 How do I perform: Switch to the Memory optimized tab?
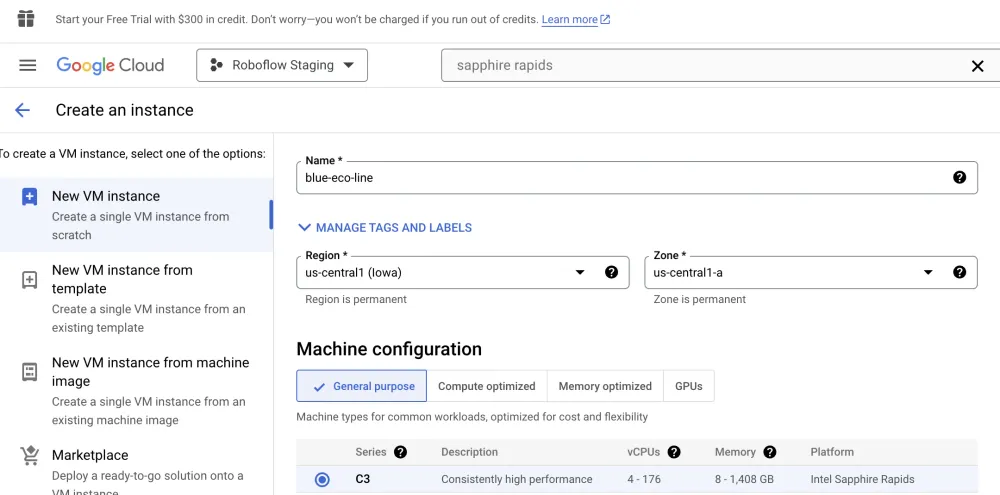coord(605,386)
